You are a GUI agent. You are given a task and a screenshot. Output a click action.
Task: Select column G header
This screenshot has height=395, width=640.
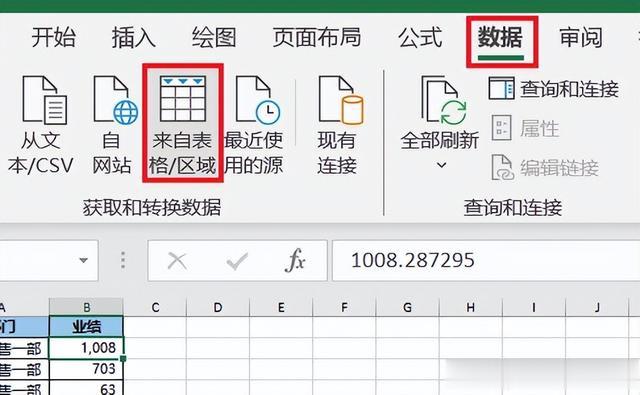coord(407,307)
